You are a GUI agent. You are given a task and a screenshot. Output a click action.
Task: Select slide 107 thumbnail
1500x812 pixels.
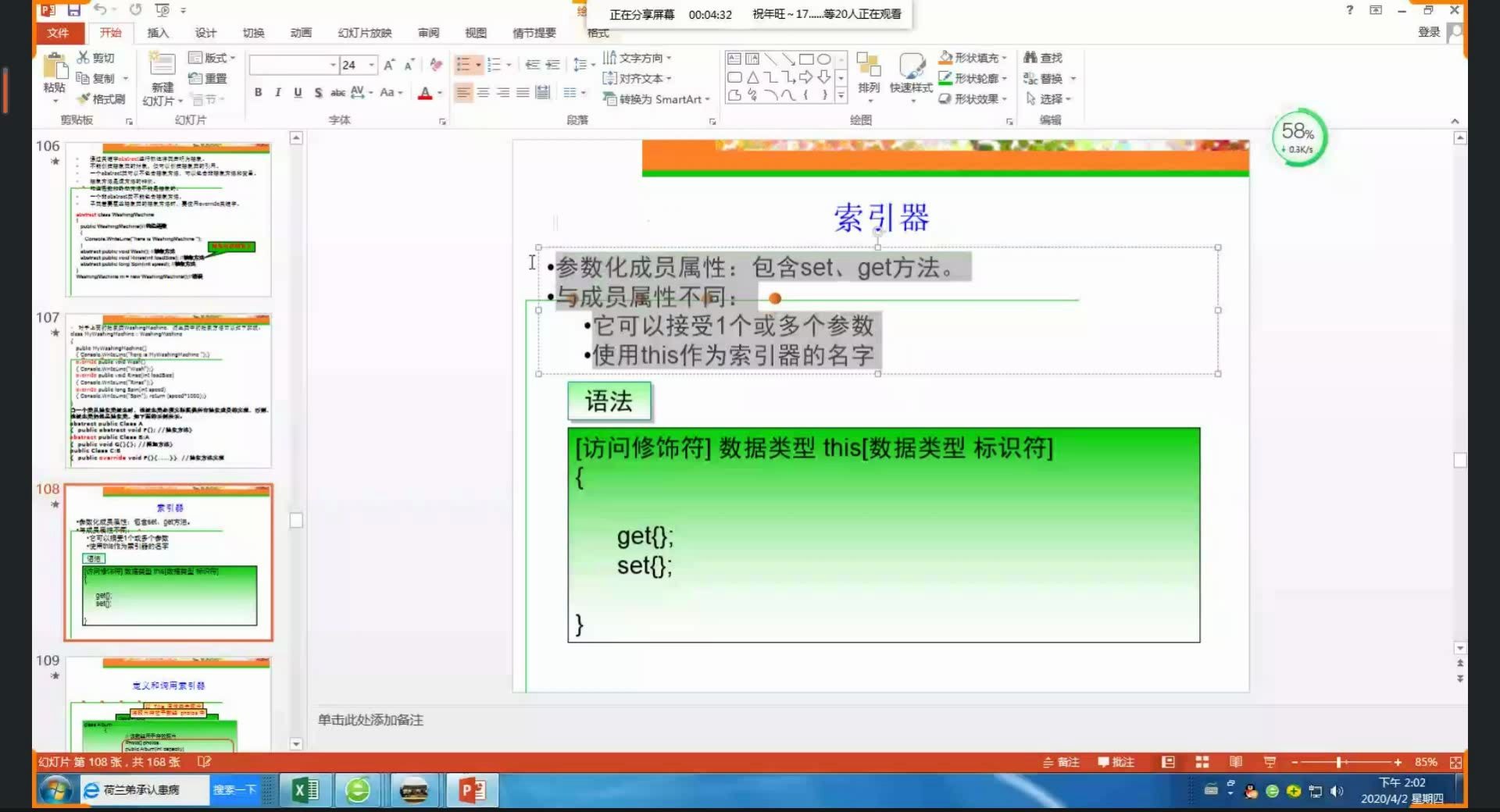tap(169, 391)
